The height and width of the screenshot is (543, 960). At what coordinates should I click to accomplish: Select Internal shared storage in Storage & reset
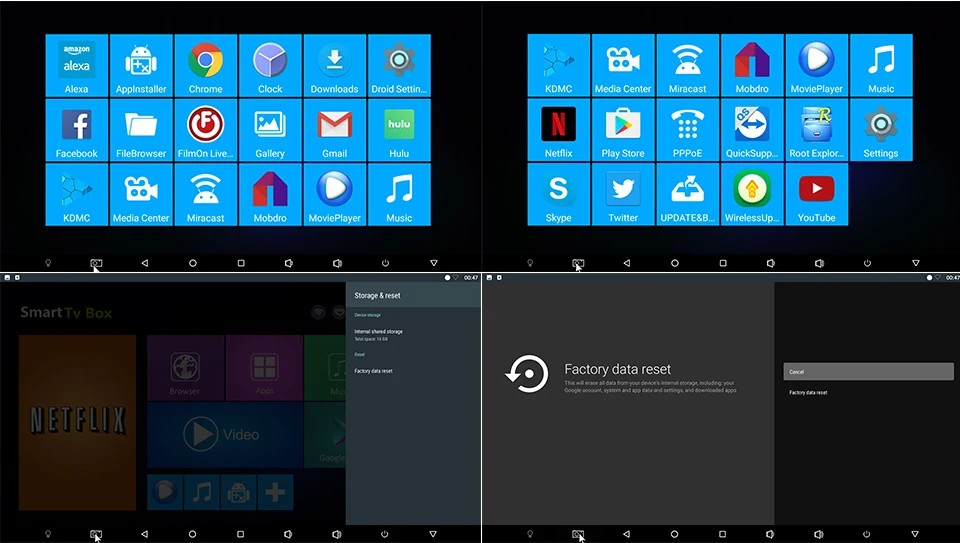413,335
